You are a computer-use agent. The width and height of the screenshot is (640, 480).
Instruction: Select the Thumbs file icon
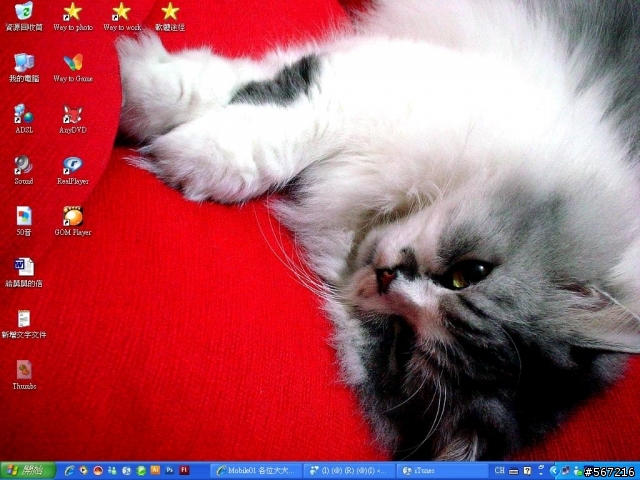[x=24, y=375]
